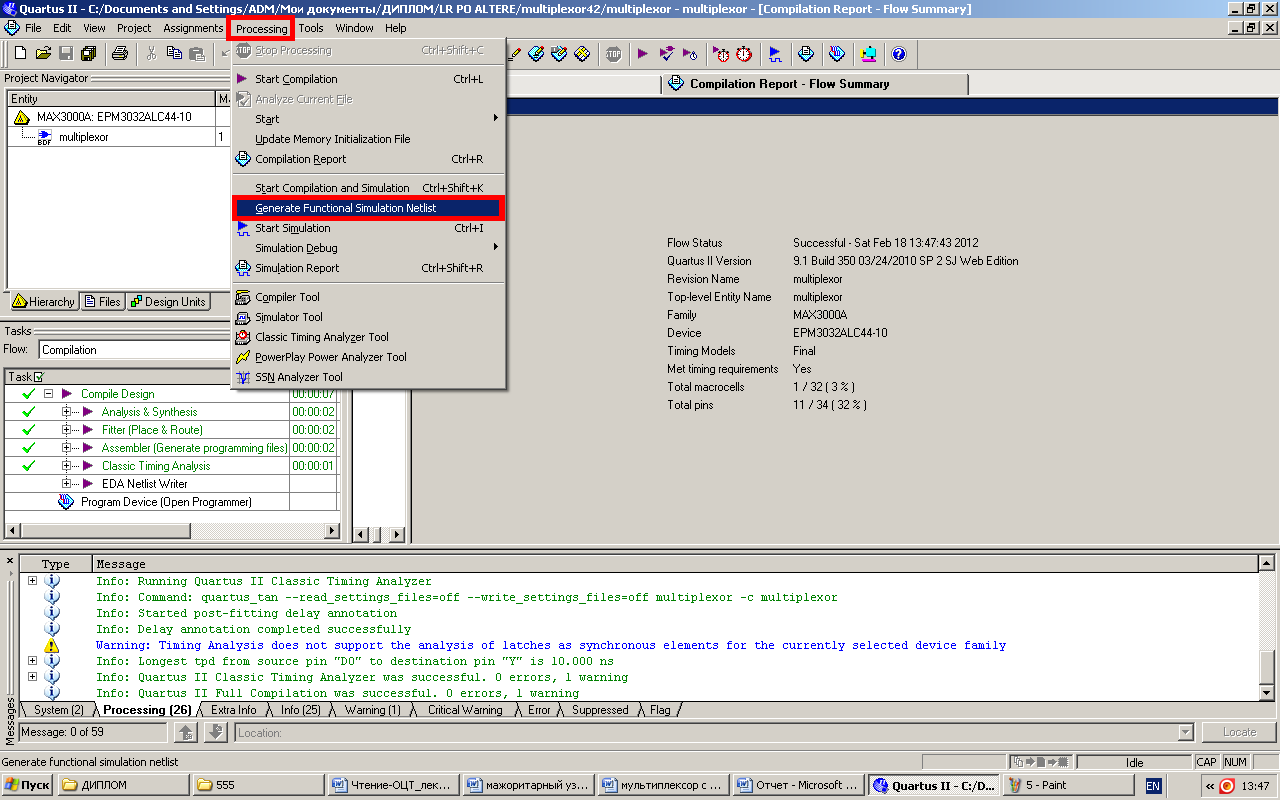Click the Save diskette toolbar icon
The image size is (1280, 800).
(x=66, y=53)
